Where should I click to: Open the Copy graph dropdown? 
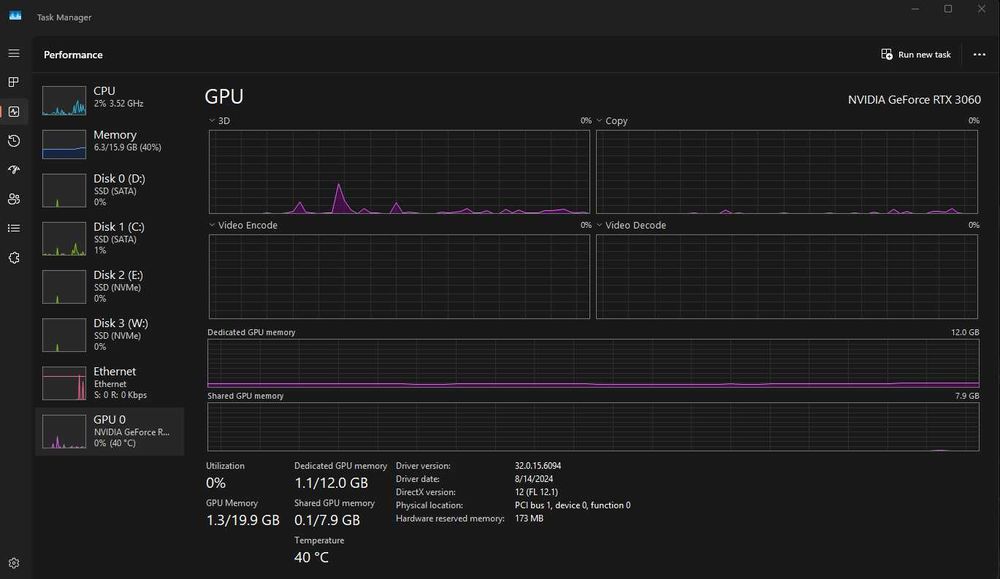[x=600, y=121]
